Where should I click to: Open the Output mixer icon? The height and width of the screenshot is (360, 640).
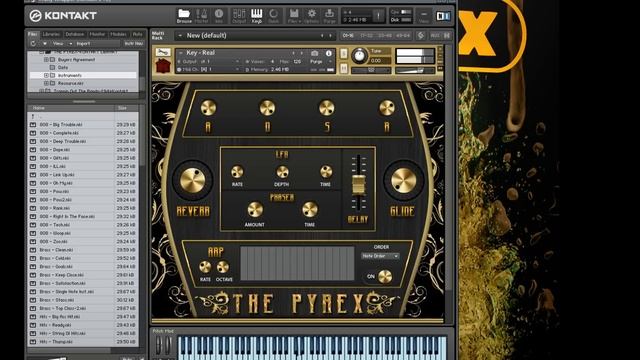pyautogui.click(x=239, y=16)
